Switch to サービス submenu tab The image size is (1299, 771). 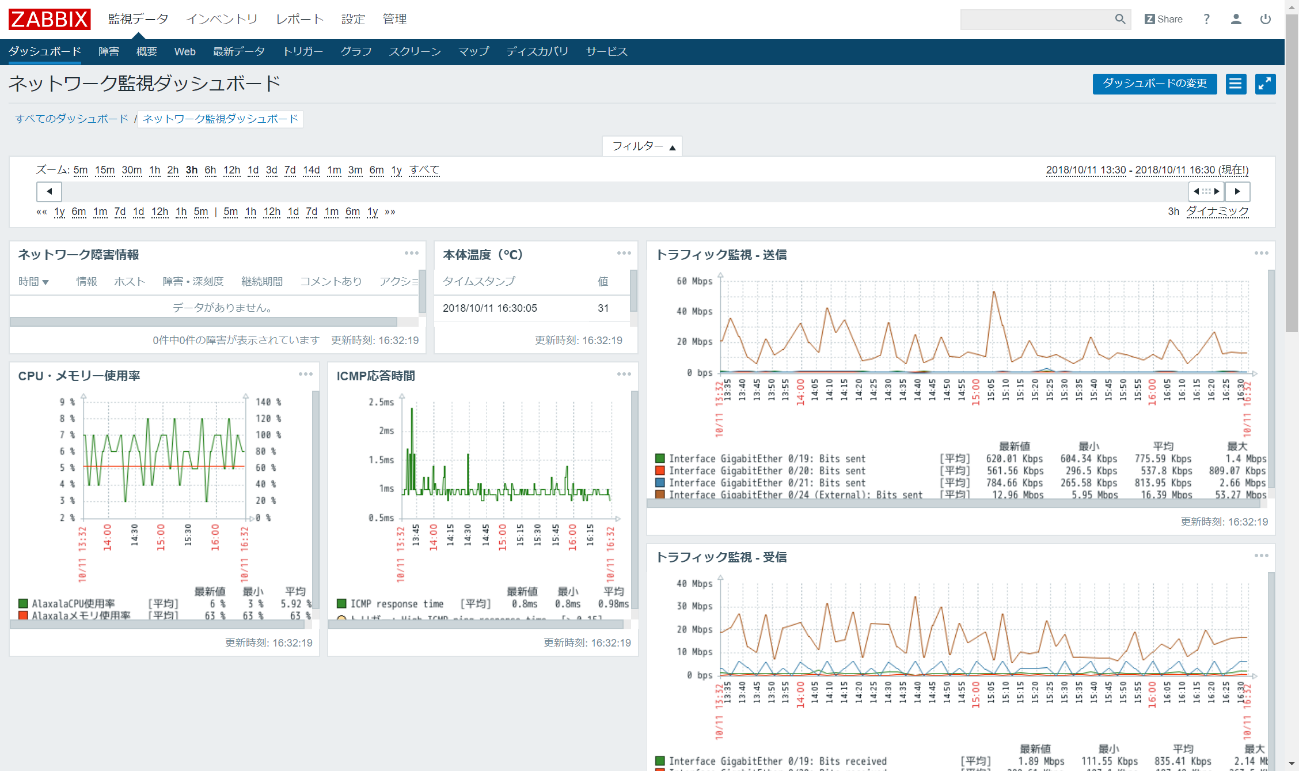coord(607,51)
